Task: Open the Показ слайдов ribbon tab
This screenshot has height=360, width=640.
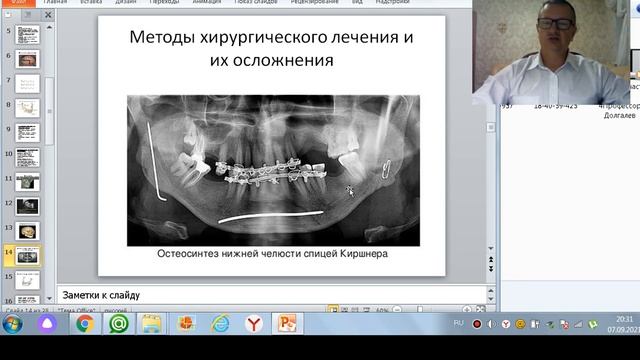Action: pyautogui.click(x=256, y=2)
